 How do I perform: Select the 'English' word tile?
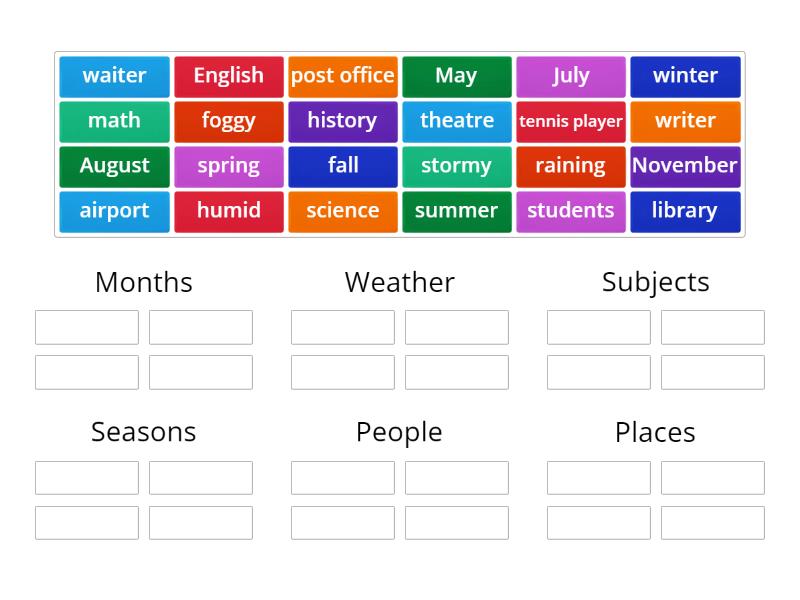point(228,76)
